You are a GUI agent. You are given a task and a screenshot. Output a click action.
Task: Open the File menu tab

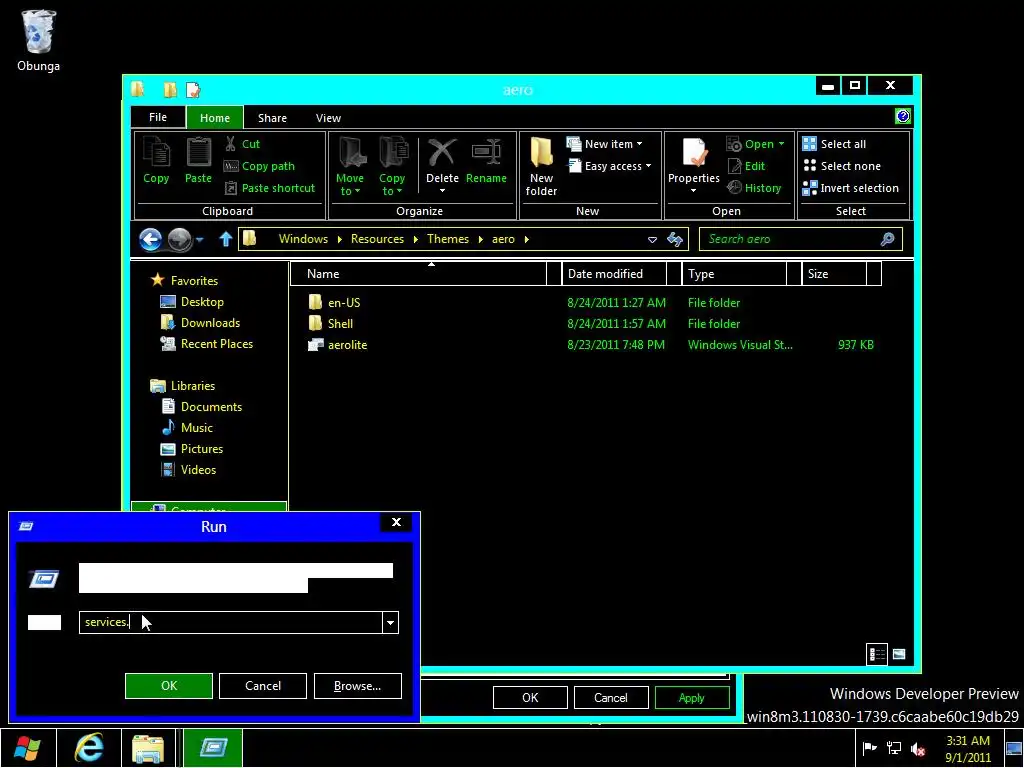pyautogui.click(x=158, y=117)
